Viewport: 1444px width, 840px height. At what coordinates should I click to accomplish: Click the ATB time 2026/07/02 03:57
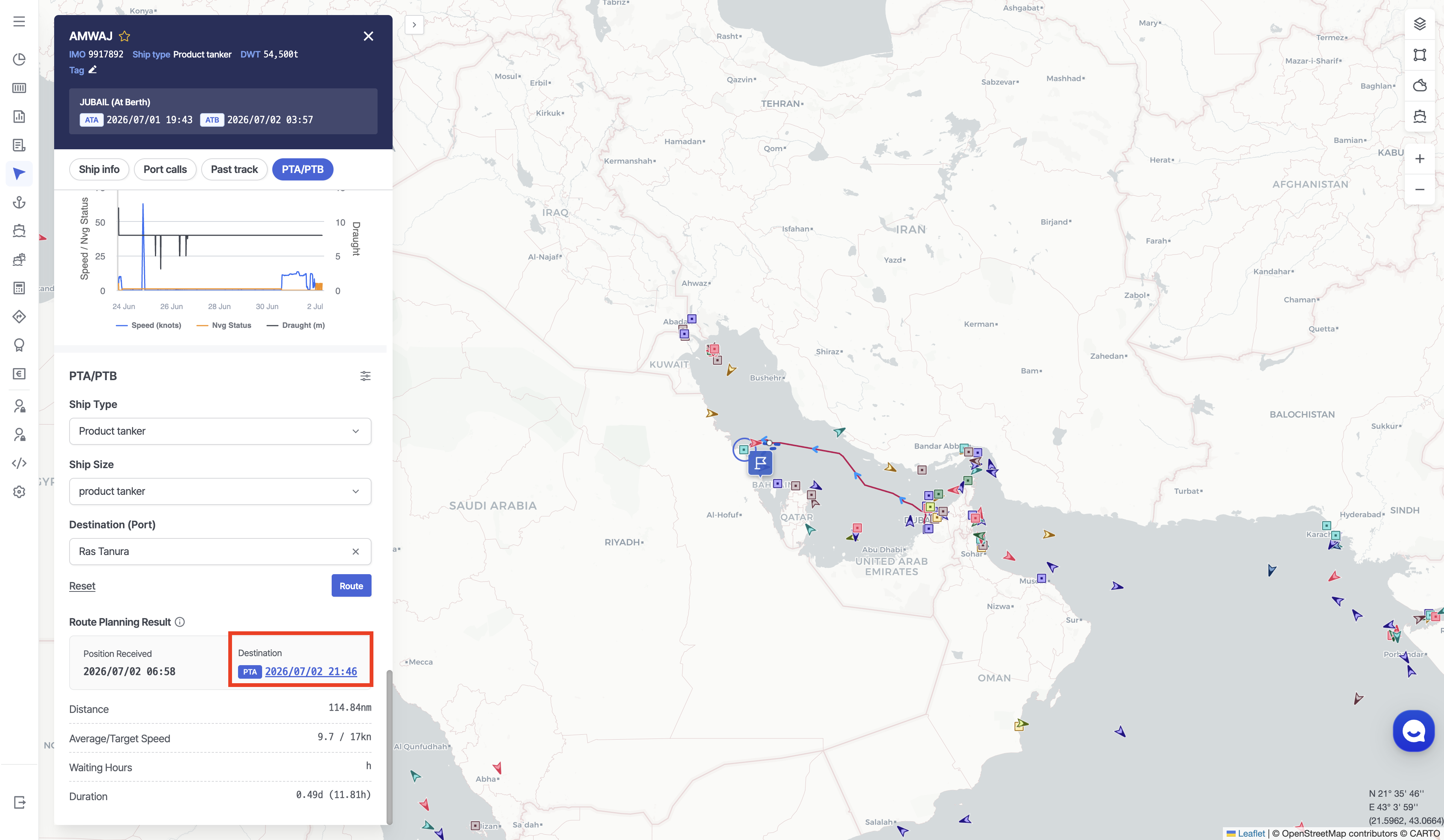270,120
